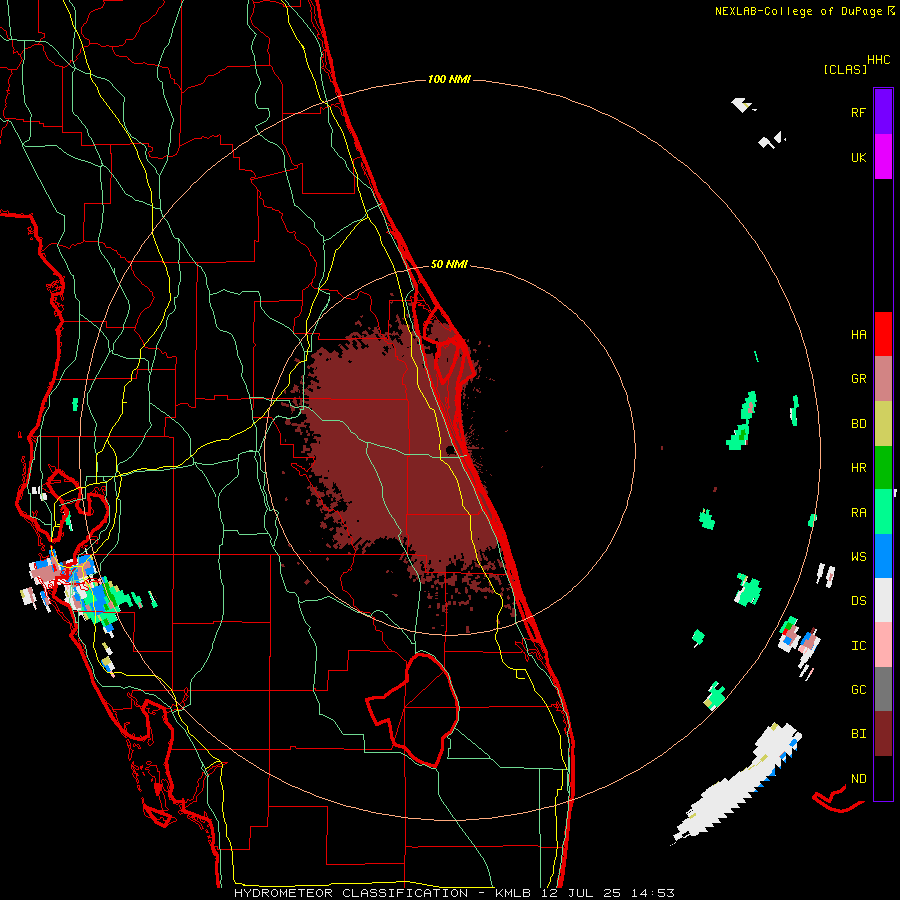Screen dimensions: 900x900
Task: Click the 'UK' legend label
Action: 858,158
